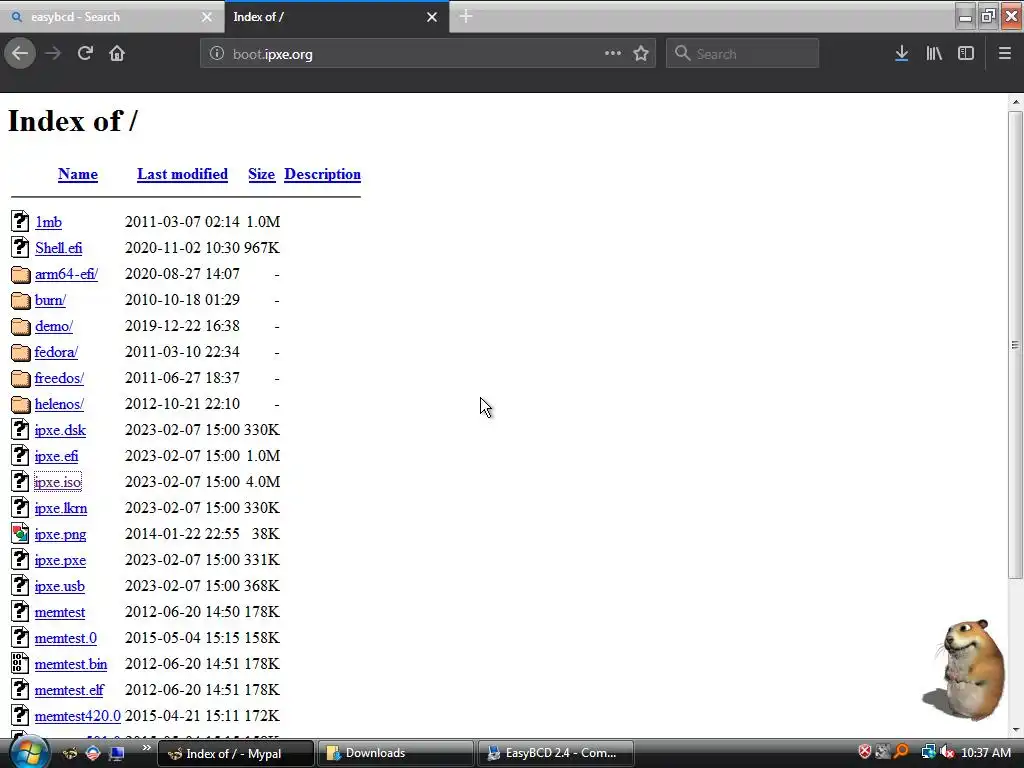
Task: Download the ipxe.efi file
Action: pyautogui.click(x=56, y=456)
